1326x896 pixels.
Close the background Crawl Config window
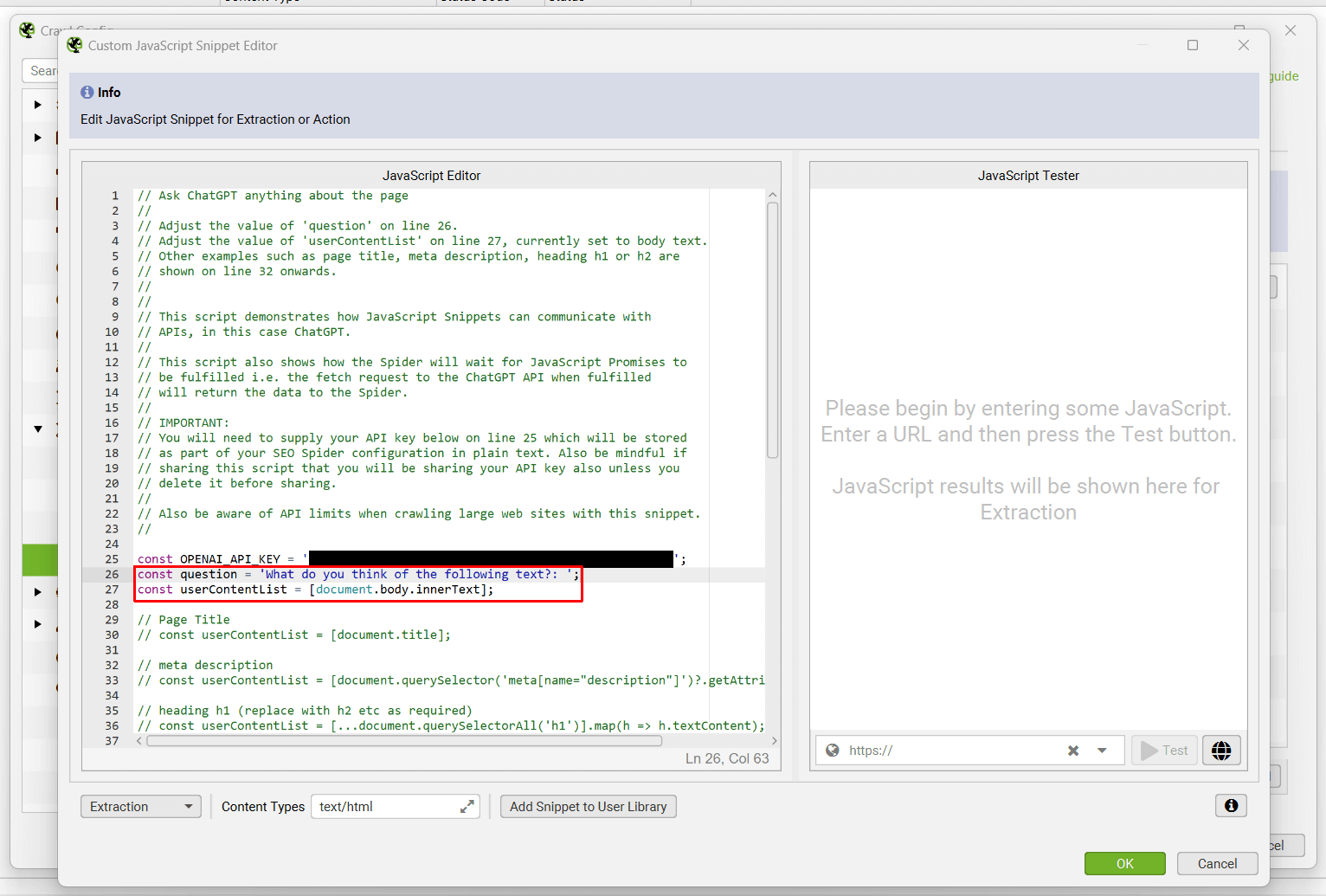point(1291,30)
